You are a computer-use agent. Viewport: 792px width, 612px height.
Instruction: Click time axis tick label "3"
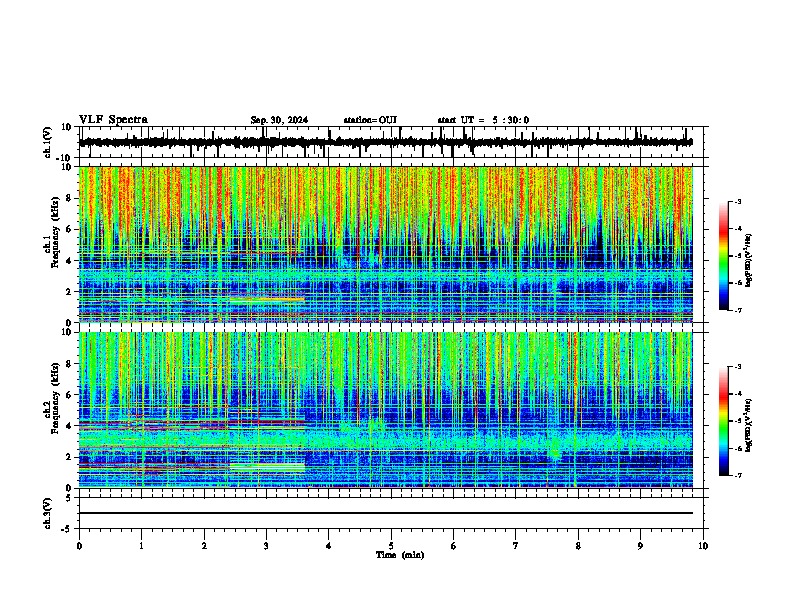[x=266, y=546]
